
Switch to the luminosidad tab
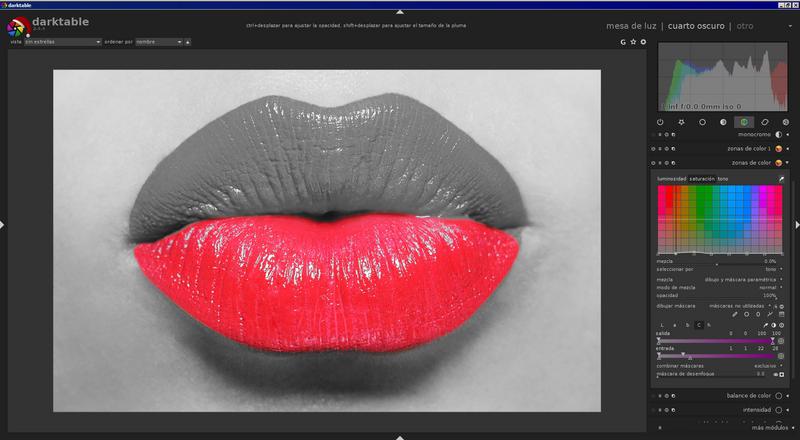(x=671, y=179)
